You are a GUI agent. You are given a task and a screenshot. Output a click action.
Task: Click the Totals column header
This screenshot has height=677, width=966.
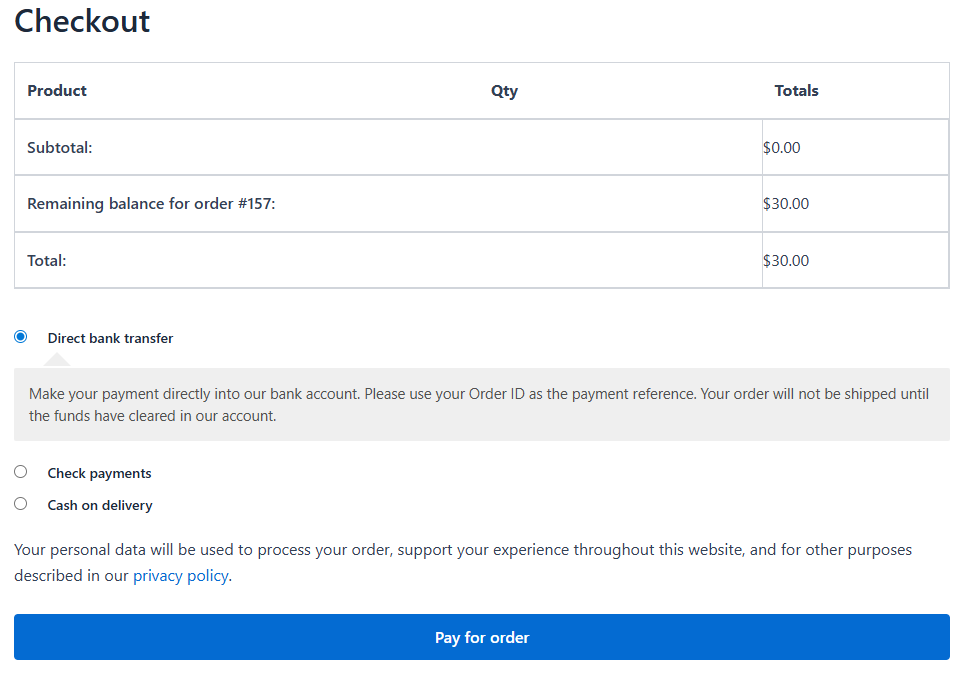(797, 90)
